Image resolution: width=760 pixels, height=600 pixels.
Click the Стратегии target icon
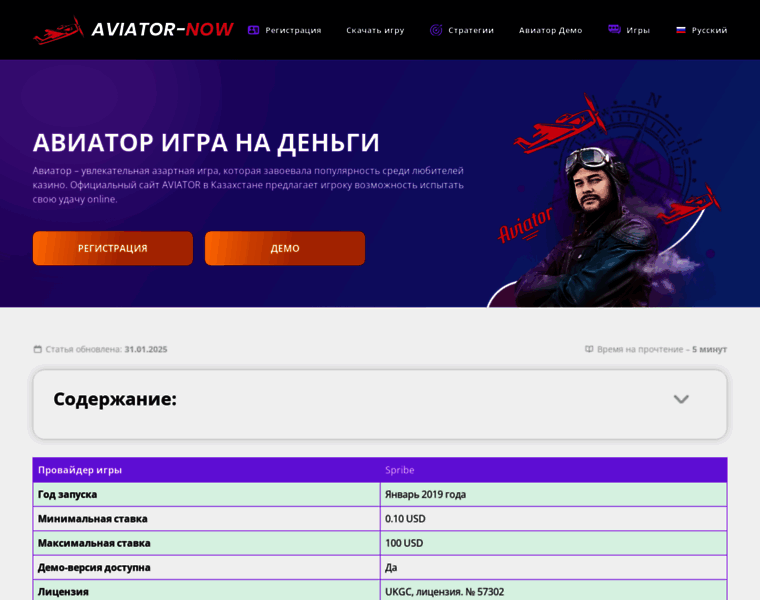[x=436, y=30]
